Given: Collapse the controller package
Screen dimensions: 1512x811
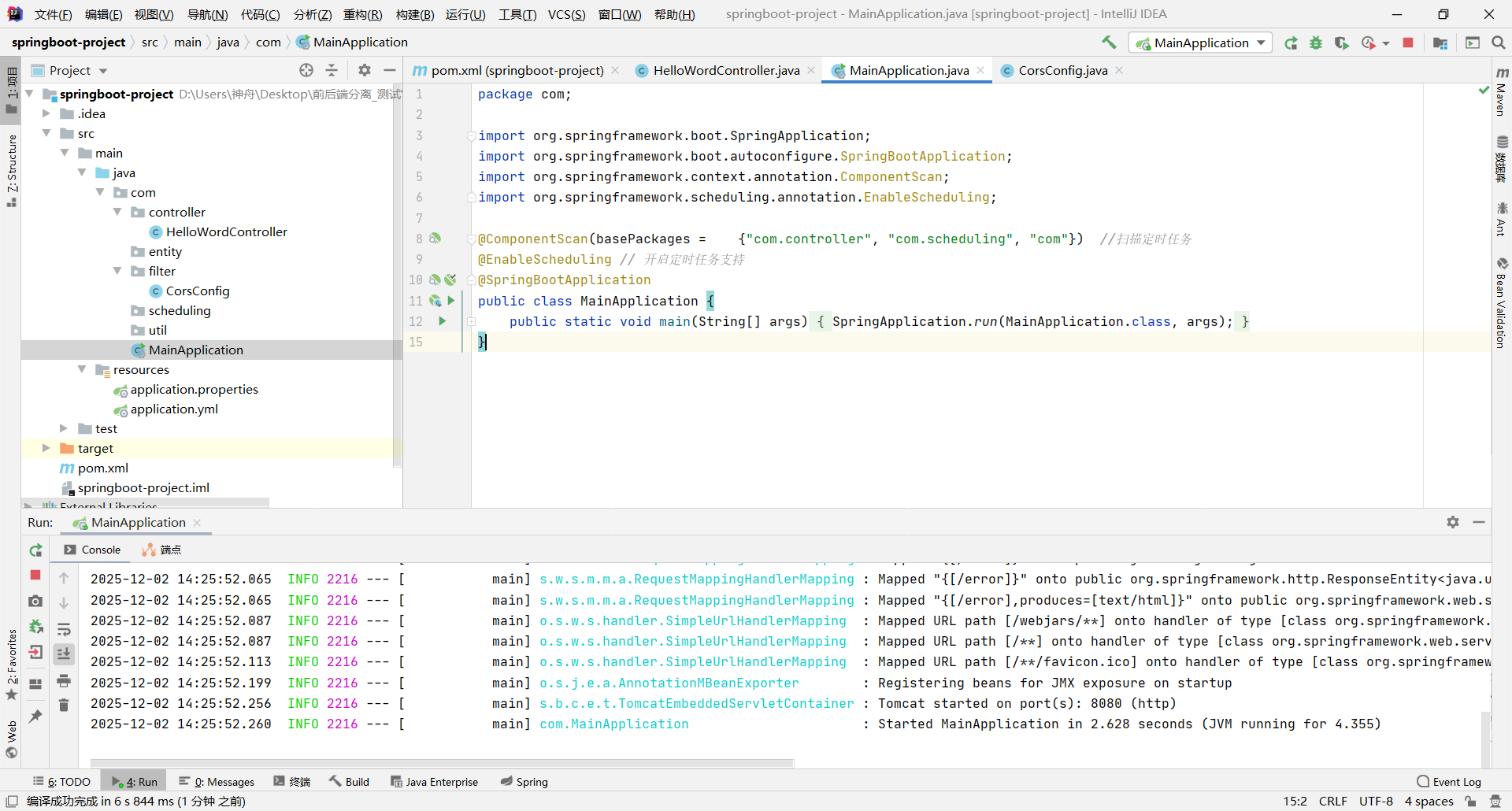Looking at the screenshot, I should coord(117,212).
